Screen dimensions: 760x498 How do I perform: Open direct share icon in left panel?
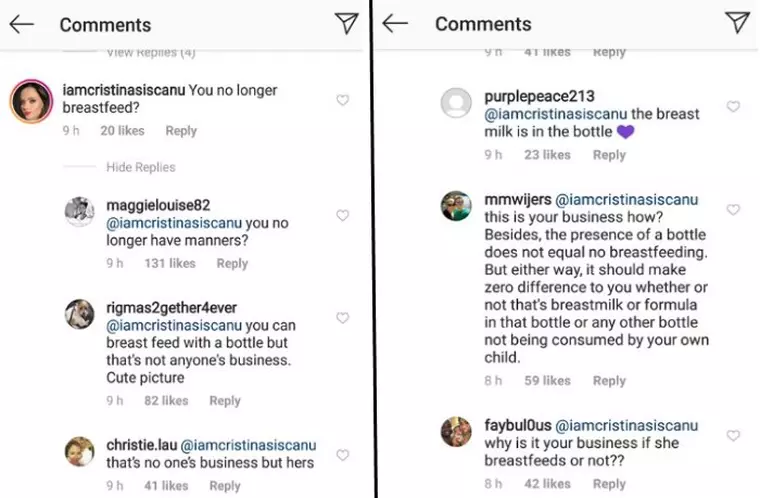[x=347, y=24]
